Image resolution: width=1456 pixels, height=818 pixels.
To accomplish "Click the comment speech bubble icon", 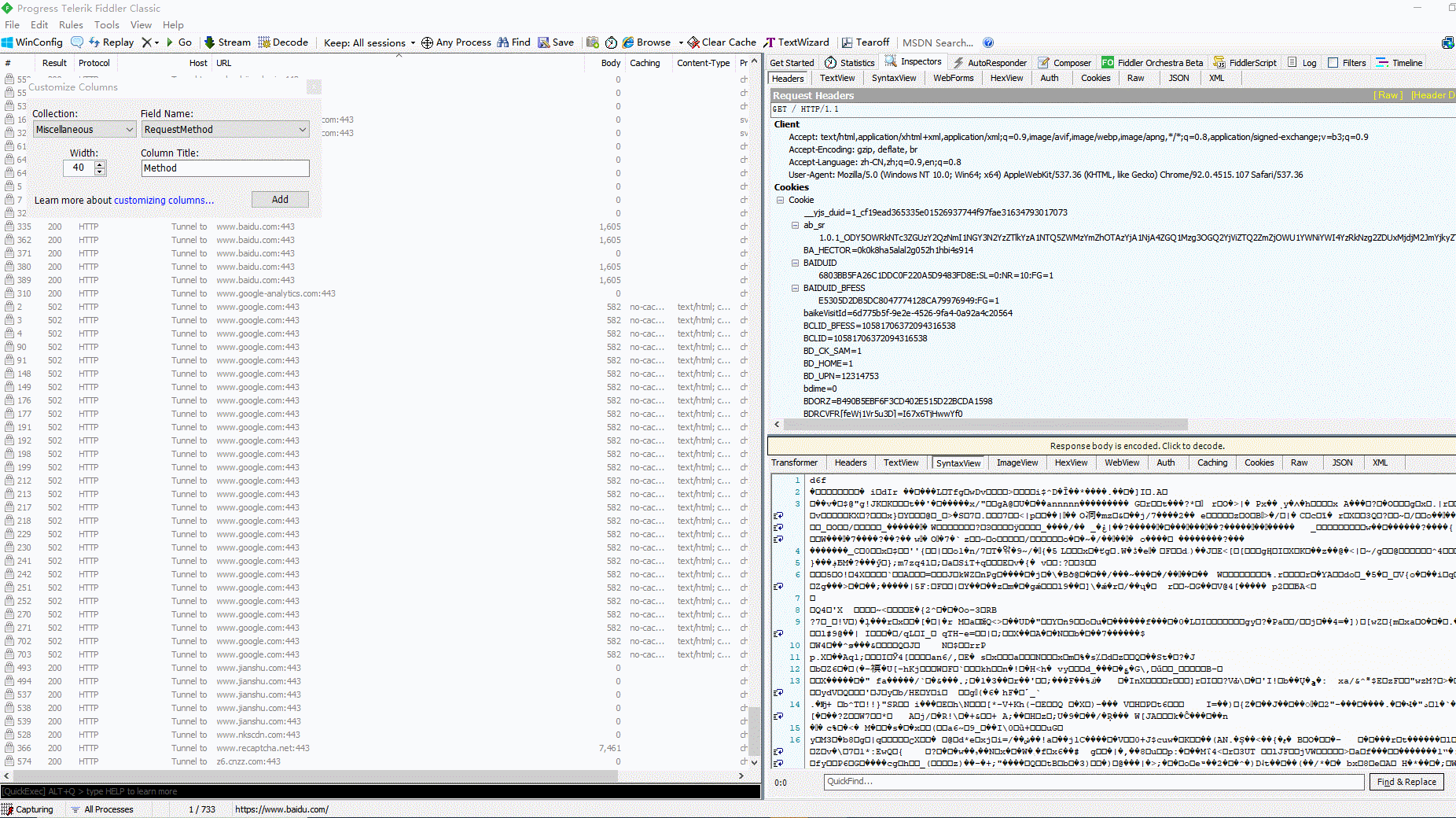I will [77, 42].
